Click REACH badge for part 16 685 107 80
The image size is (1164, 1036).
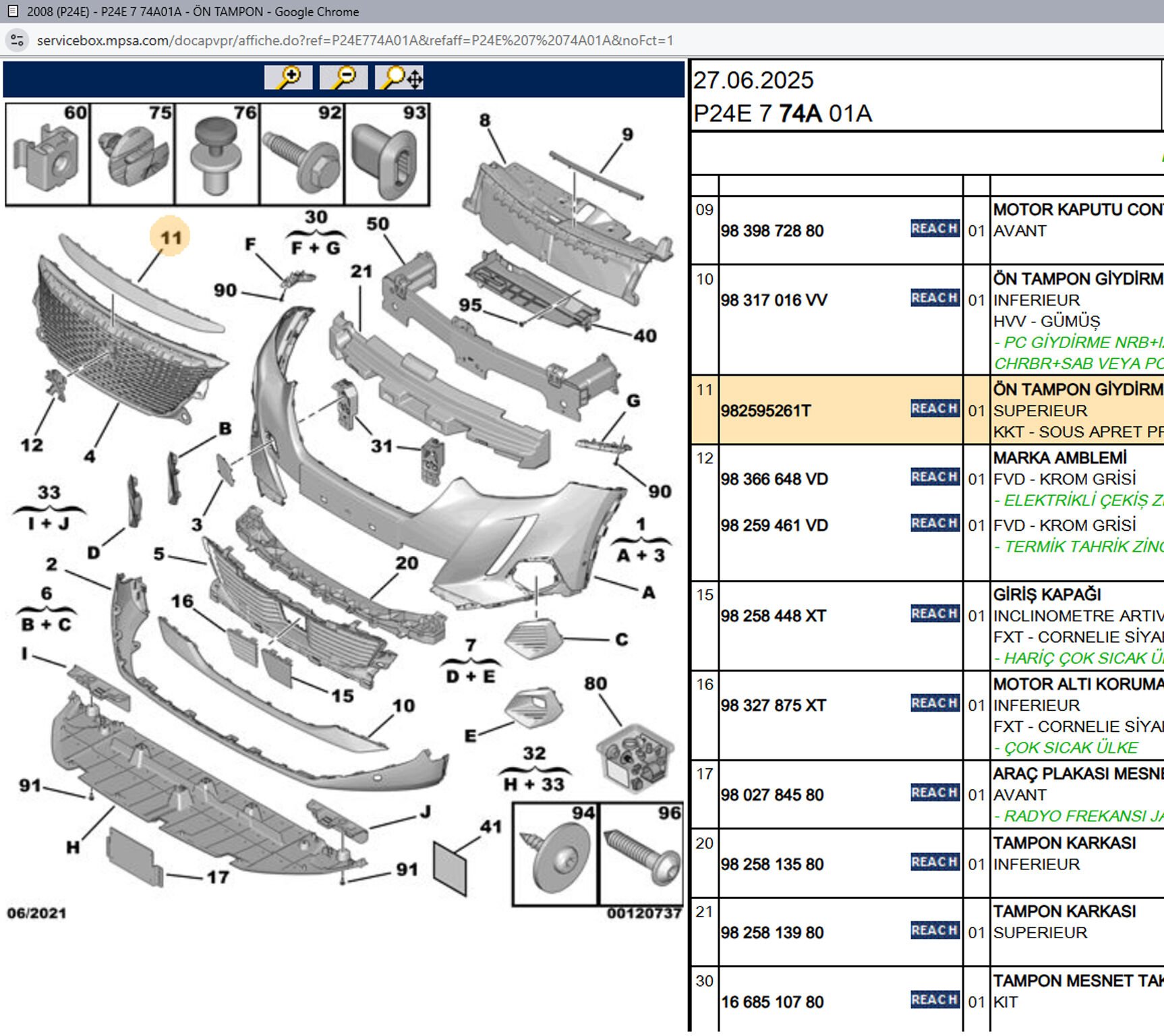pyautogui.click(x=935, y=1000)
